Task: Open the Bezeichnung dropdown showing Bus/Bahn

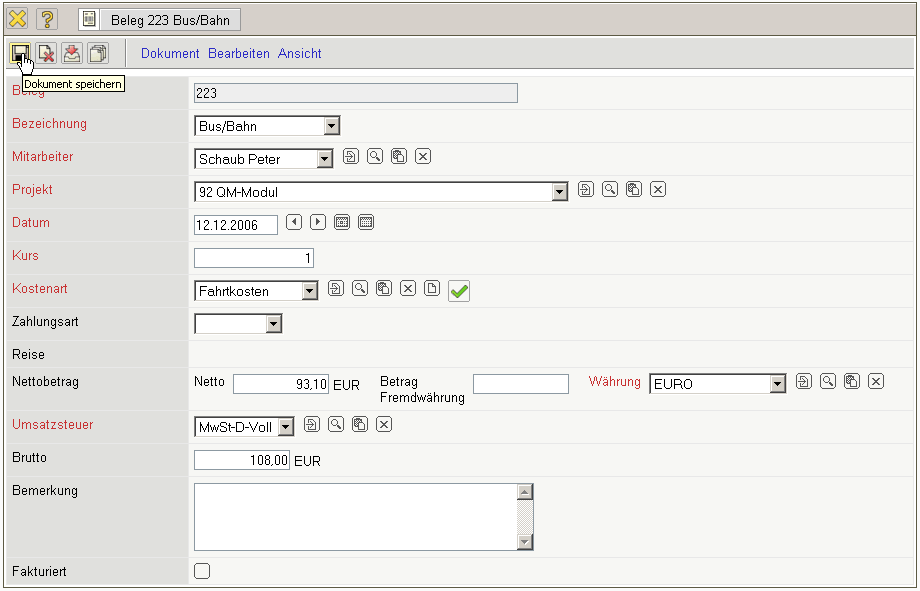Action: [x=332, y=126]
